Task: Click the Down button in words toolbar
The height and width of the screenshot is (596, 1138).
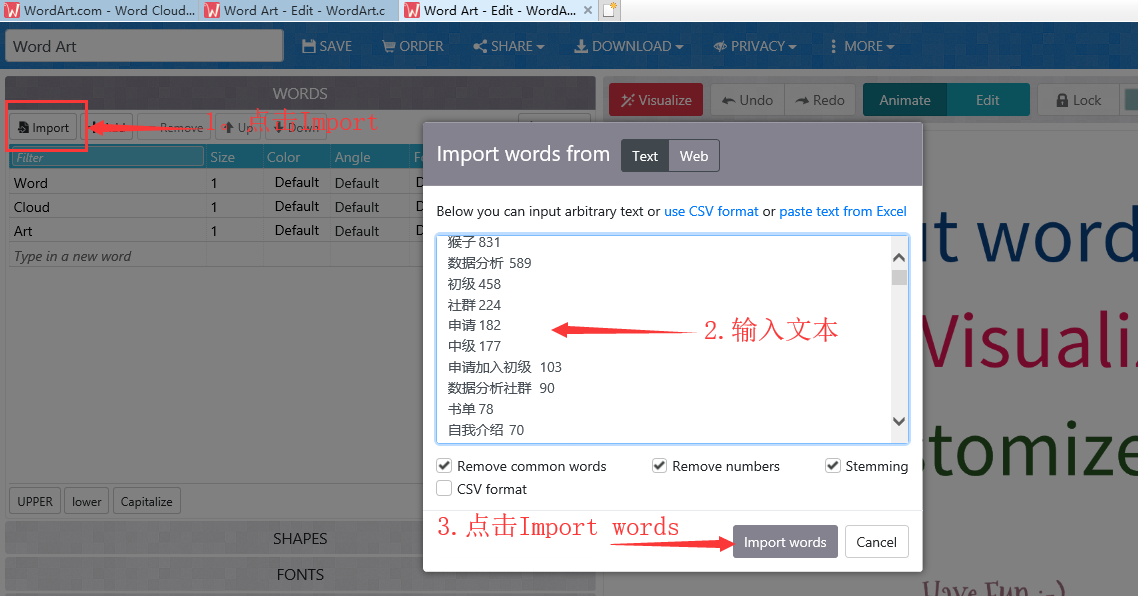Action: point(295,128)
